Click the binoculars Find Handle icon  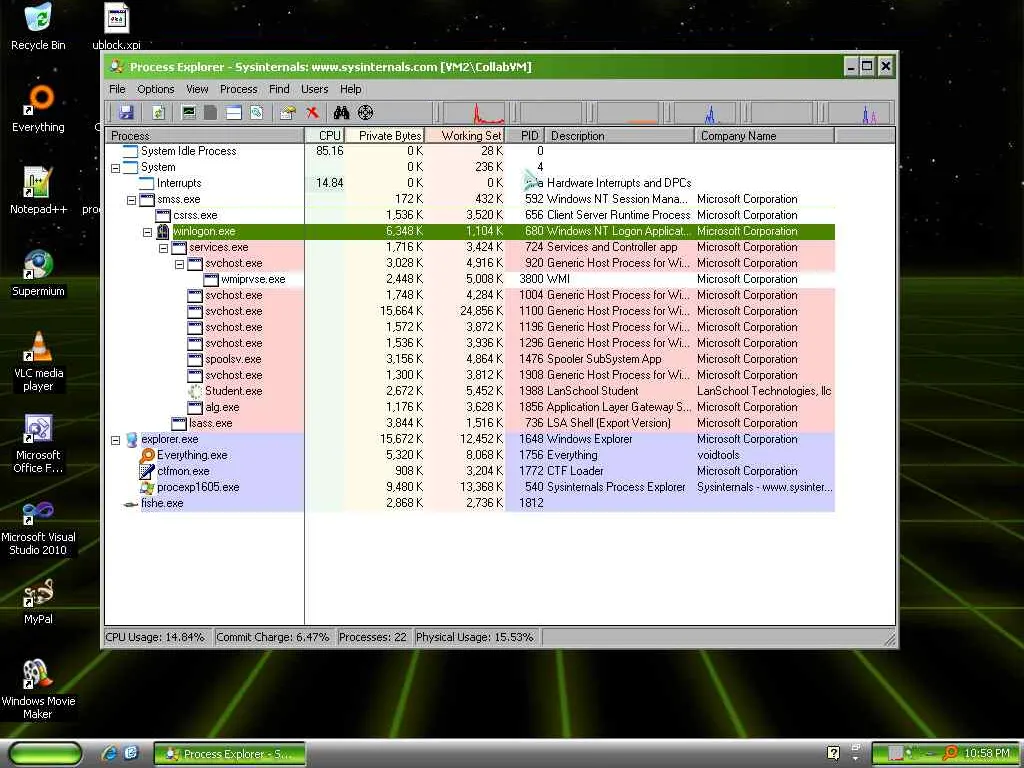[x=341, y=113]
